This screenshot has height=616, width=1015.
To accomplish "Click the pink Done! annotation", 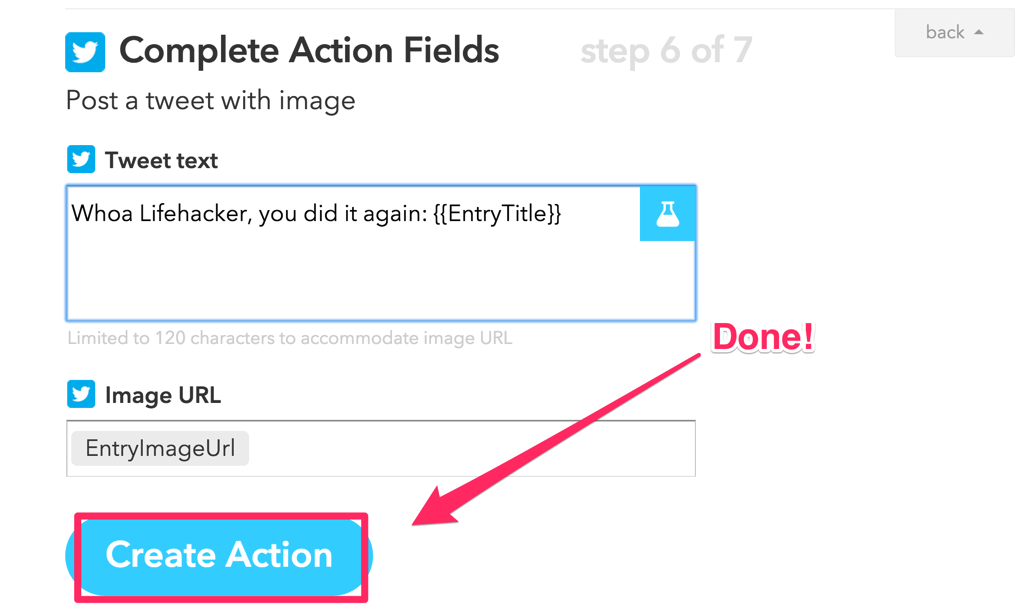I will [763, 337].
